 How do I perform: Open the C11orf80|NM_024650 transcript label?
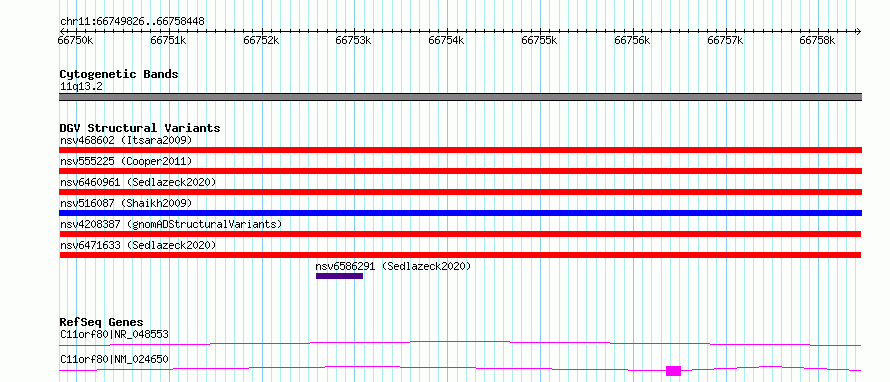click(114, 359)
